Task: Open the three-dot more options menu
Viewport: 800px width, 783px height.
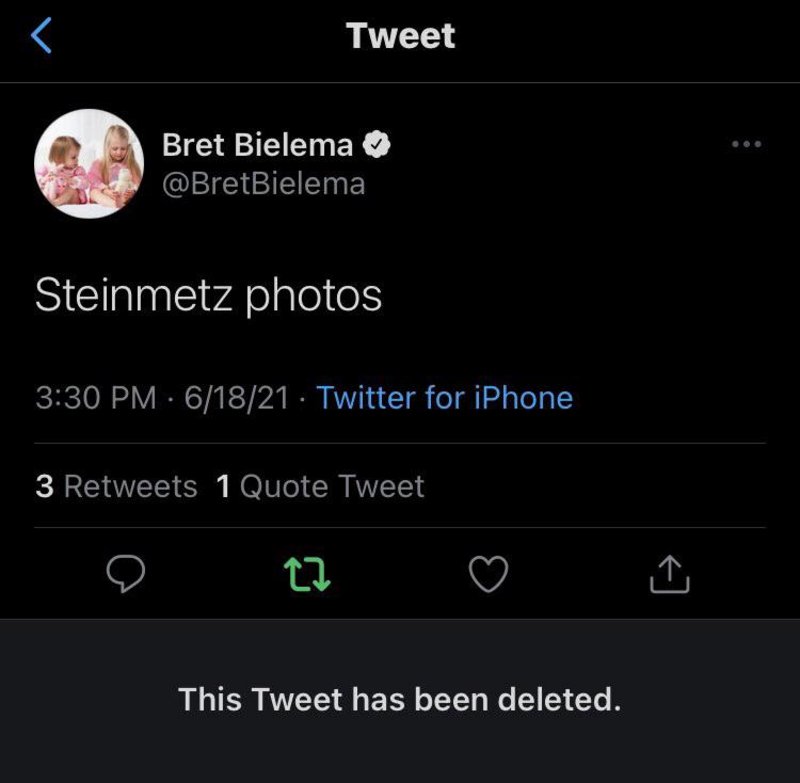Action: 746,145
